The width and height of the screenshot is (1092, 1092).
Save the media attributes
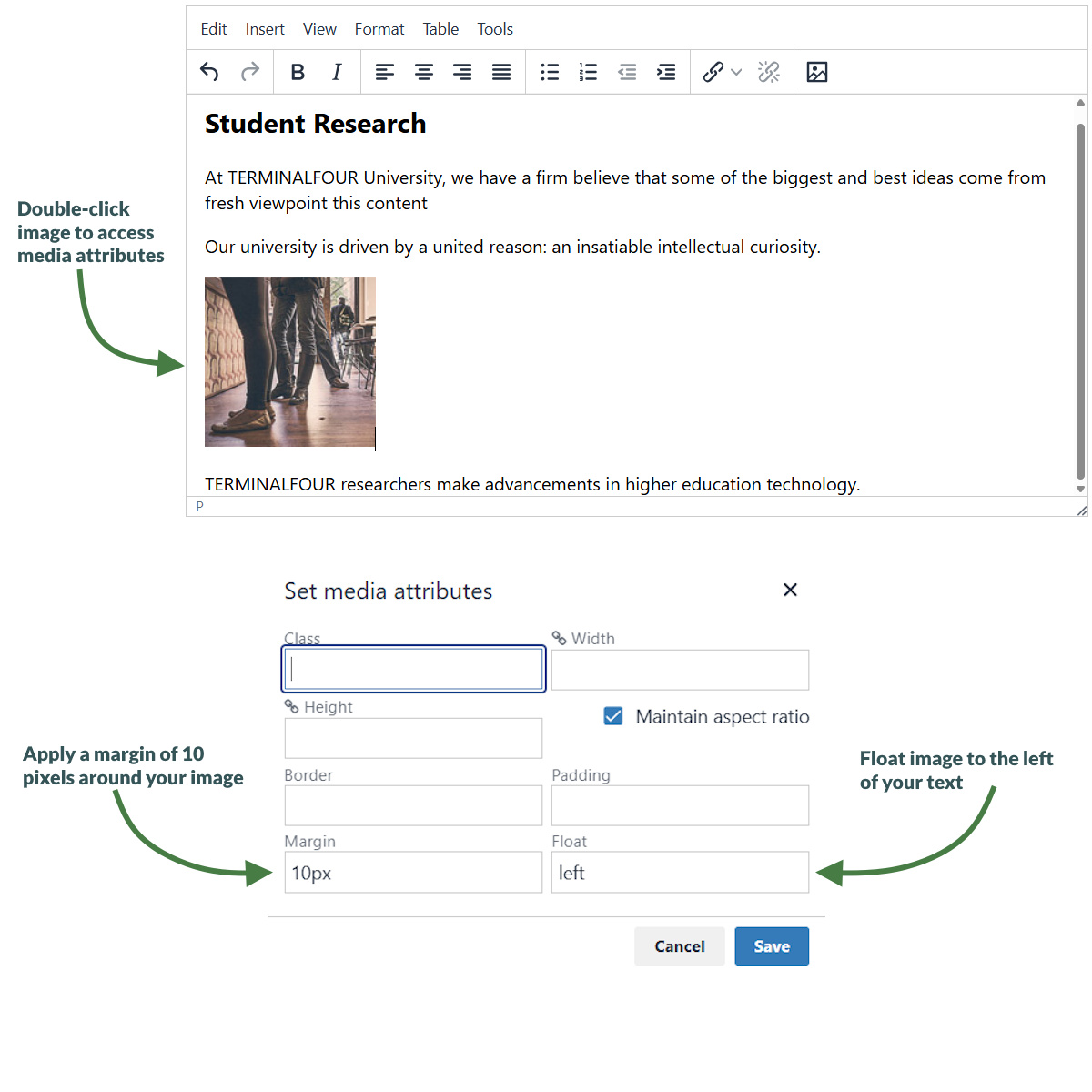(771, 945)
